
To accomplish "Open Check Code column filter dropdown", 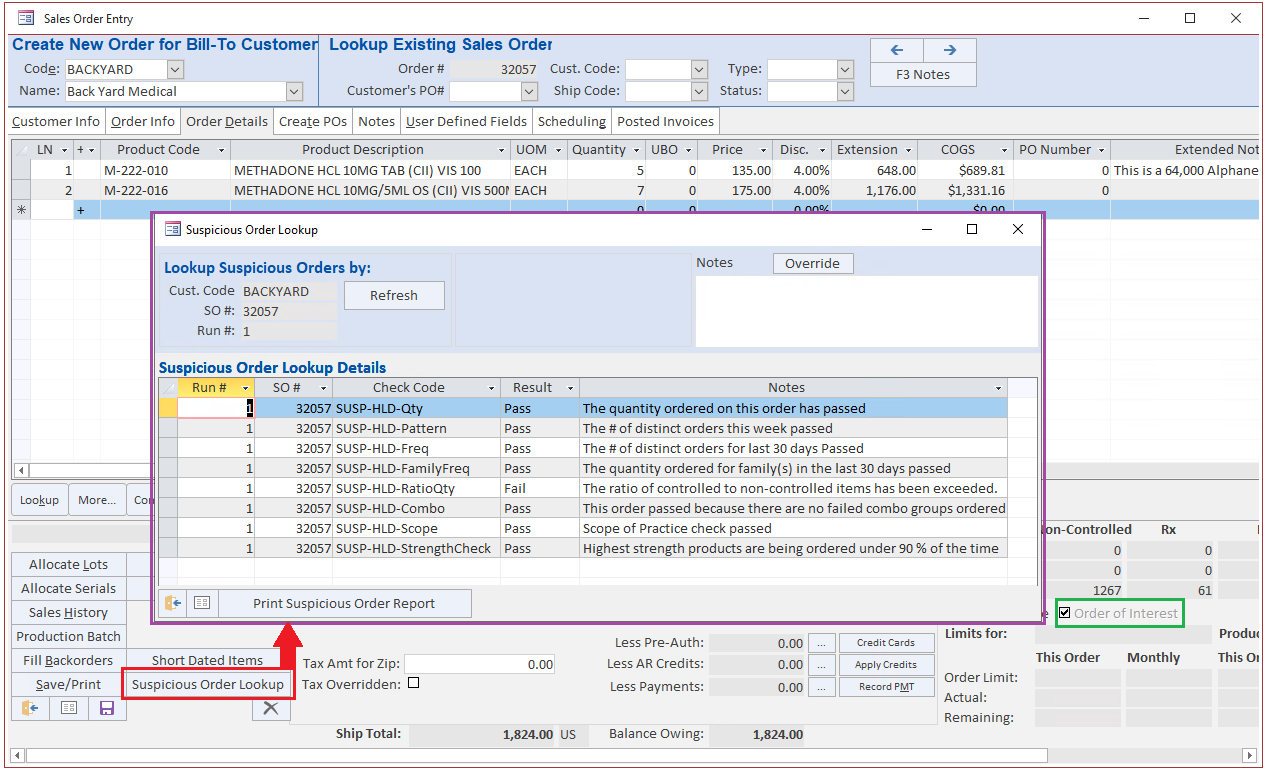I will pyautogui.click(x=491, y=388).
